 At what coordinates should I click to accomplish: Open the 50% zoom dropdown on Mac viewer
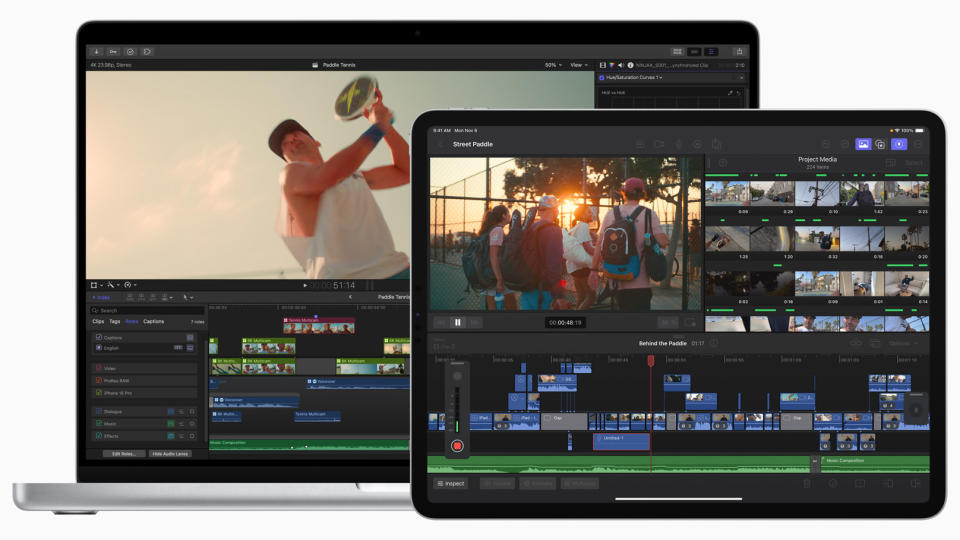[x=553, y=65]
